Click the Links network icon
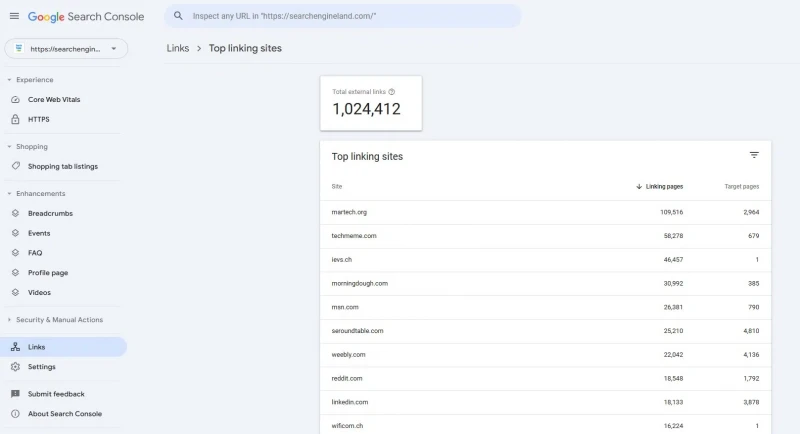The height and width of the screenshot is (434, 800). (15, 347)
